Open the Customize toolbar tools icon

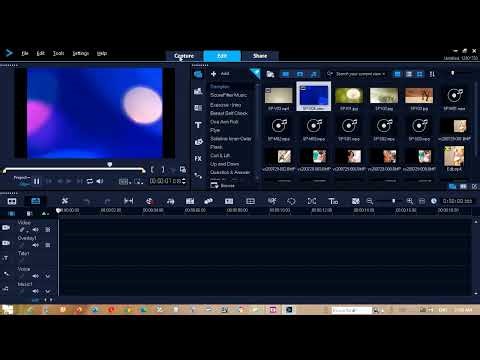pos(65,201)
